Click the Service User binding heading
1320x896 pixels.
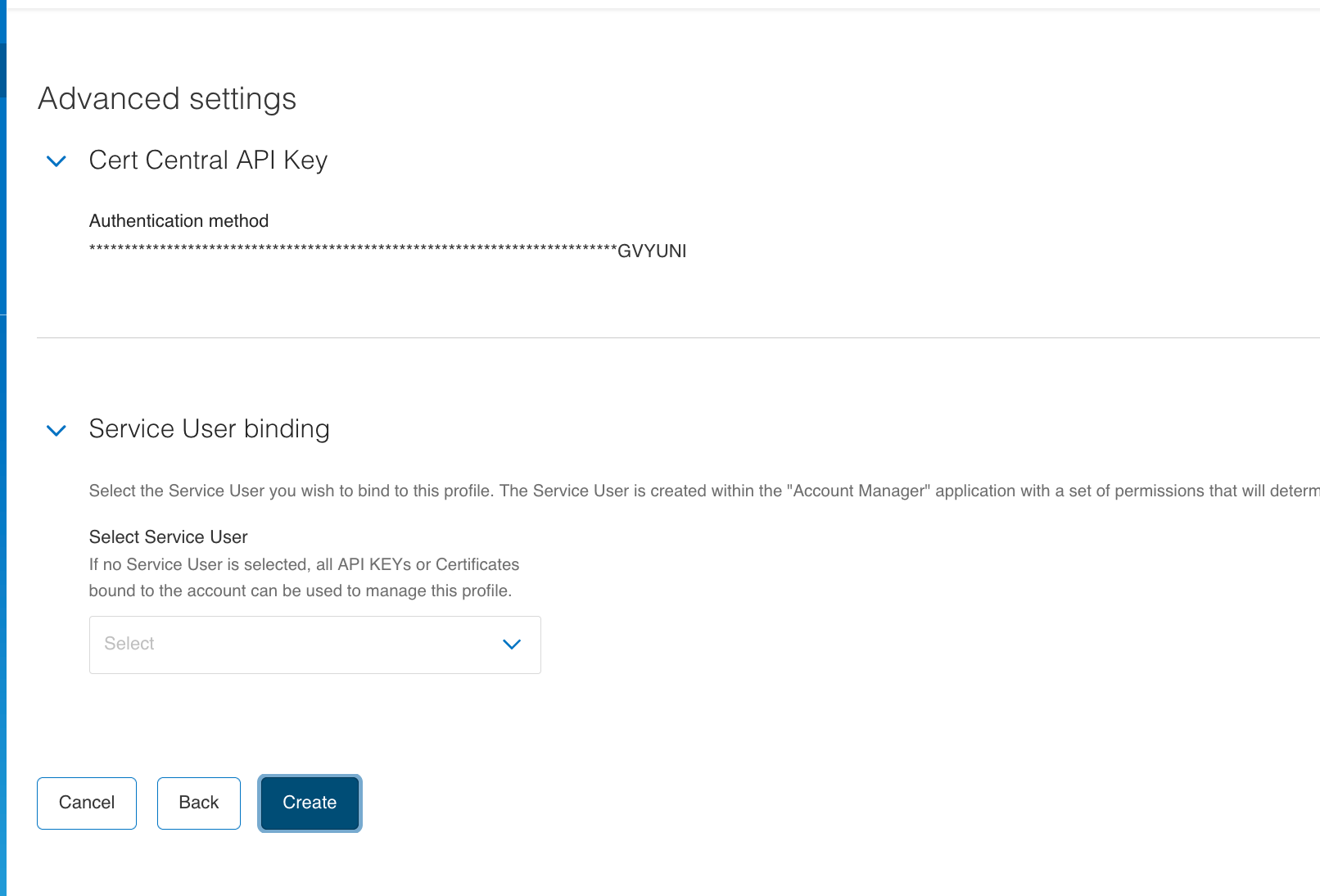tap(209, 429)
